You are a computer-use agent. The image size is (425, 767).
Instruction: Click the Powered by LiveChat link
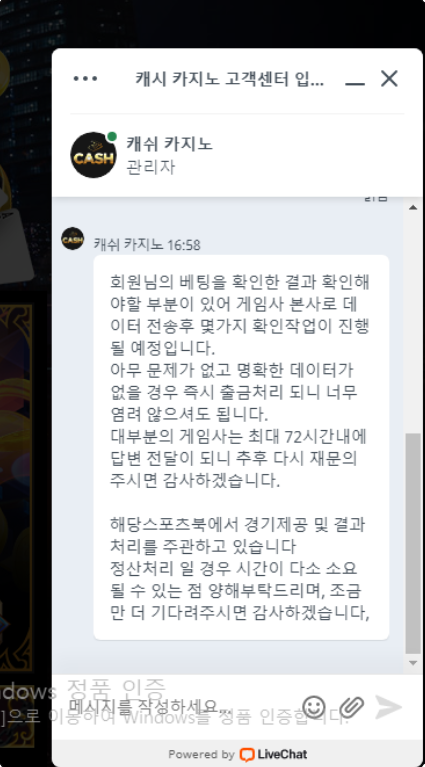(238, 754)
